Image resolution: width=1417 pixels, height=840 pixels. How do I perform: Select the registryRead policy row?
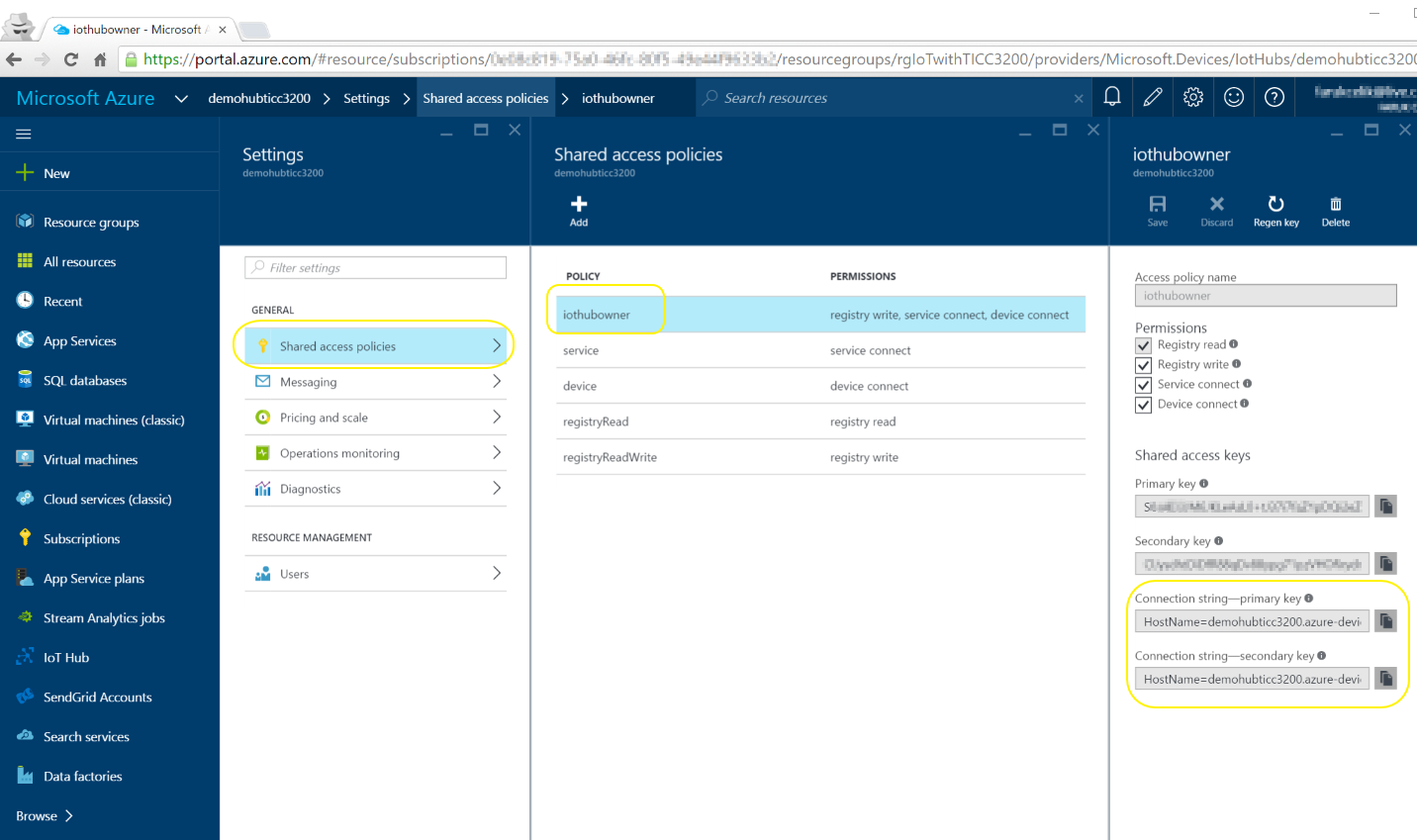coord(820,421)
